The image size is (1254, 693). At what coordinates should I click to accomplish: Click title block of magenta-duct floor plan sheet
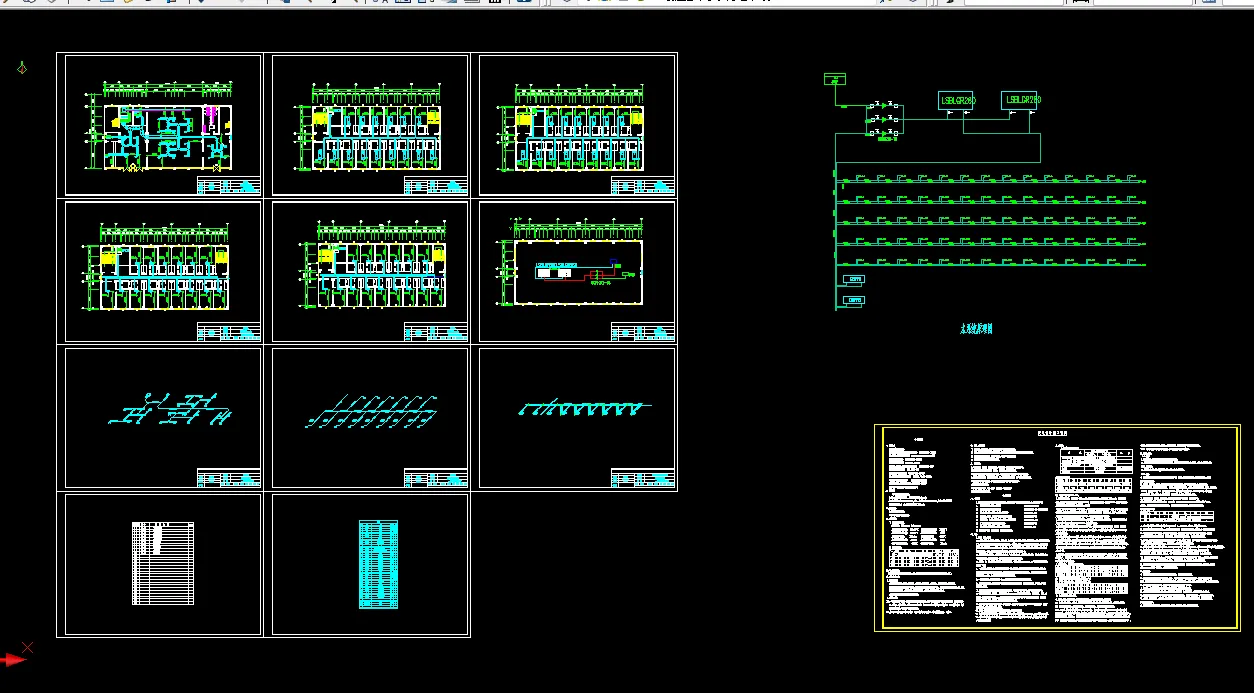pyautogui.click(x=229, y=186)
